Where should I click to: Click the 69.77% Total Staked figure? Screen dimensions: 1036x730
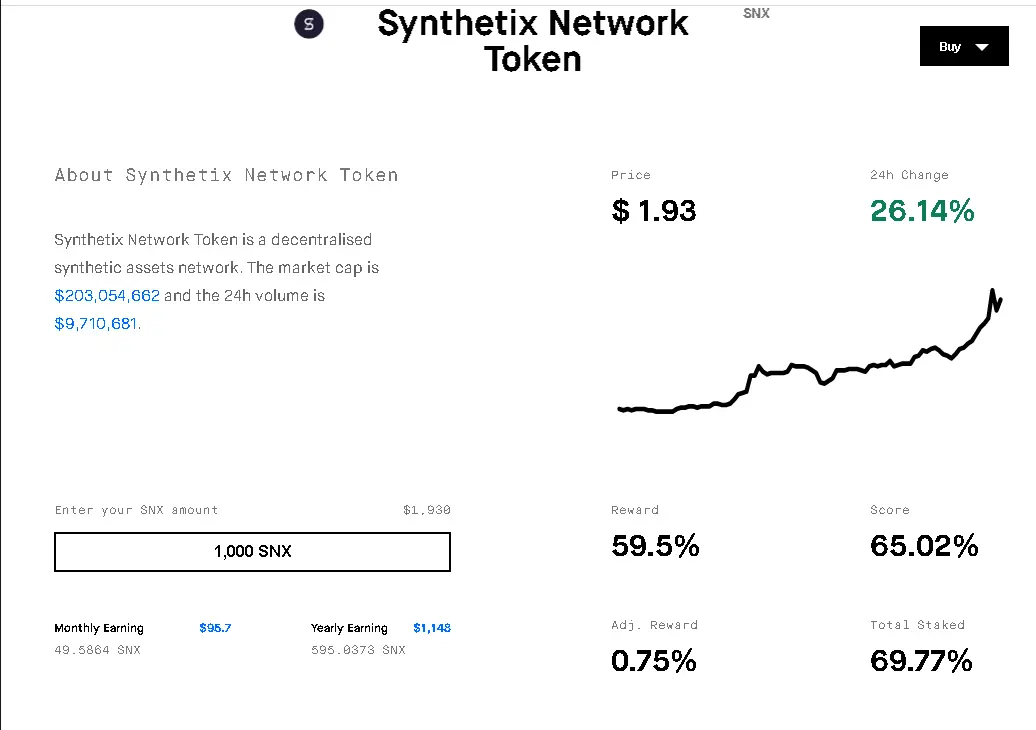click(x=921, y=661)
